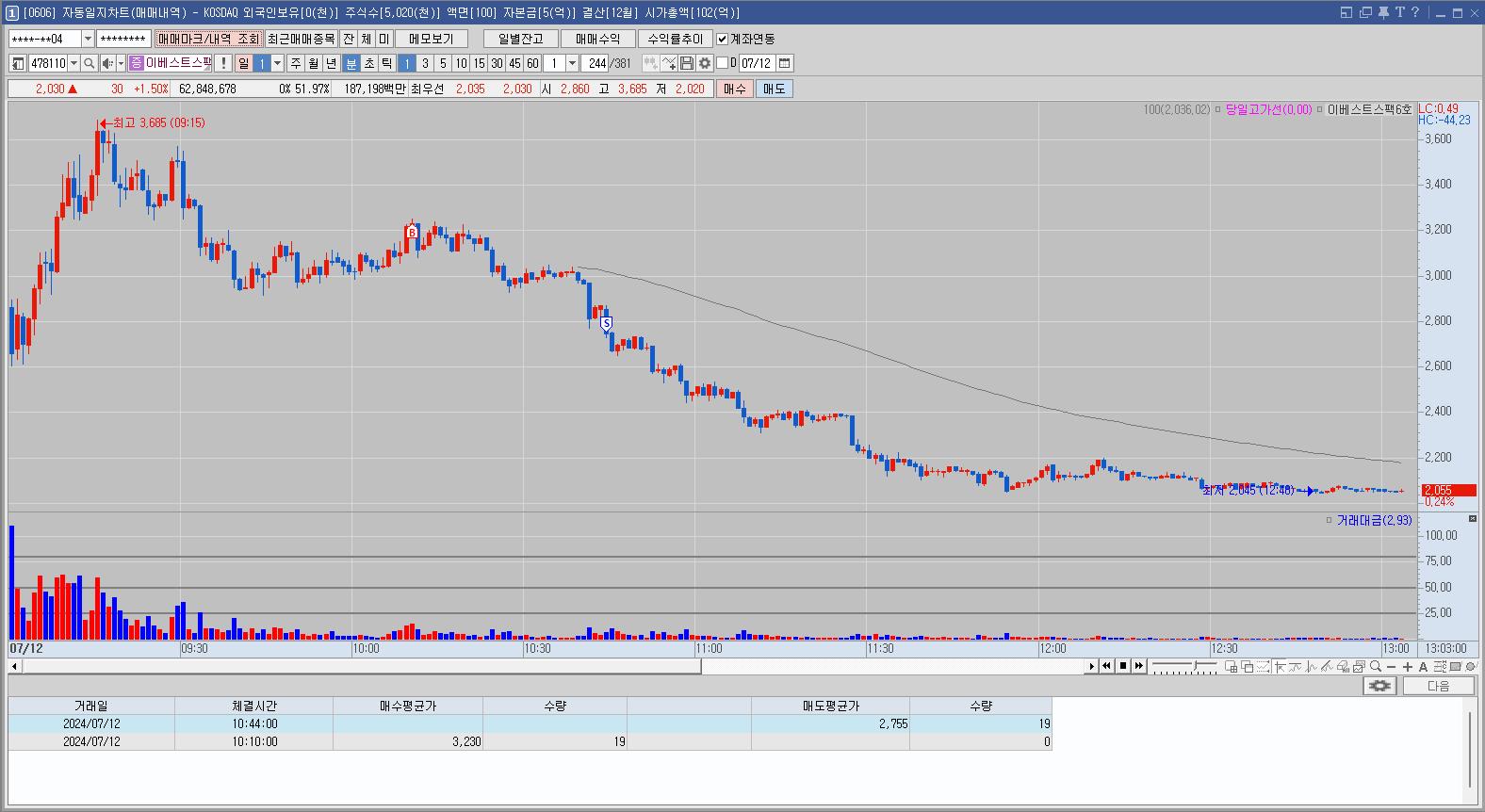Click the S sell marker on chart
The image size is (1485, 812).
coord(607,323)
